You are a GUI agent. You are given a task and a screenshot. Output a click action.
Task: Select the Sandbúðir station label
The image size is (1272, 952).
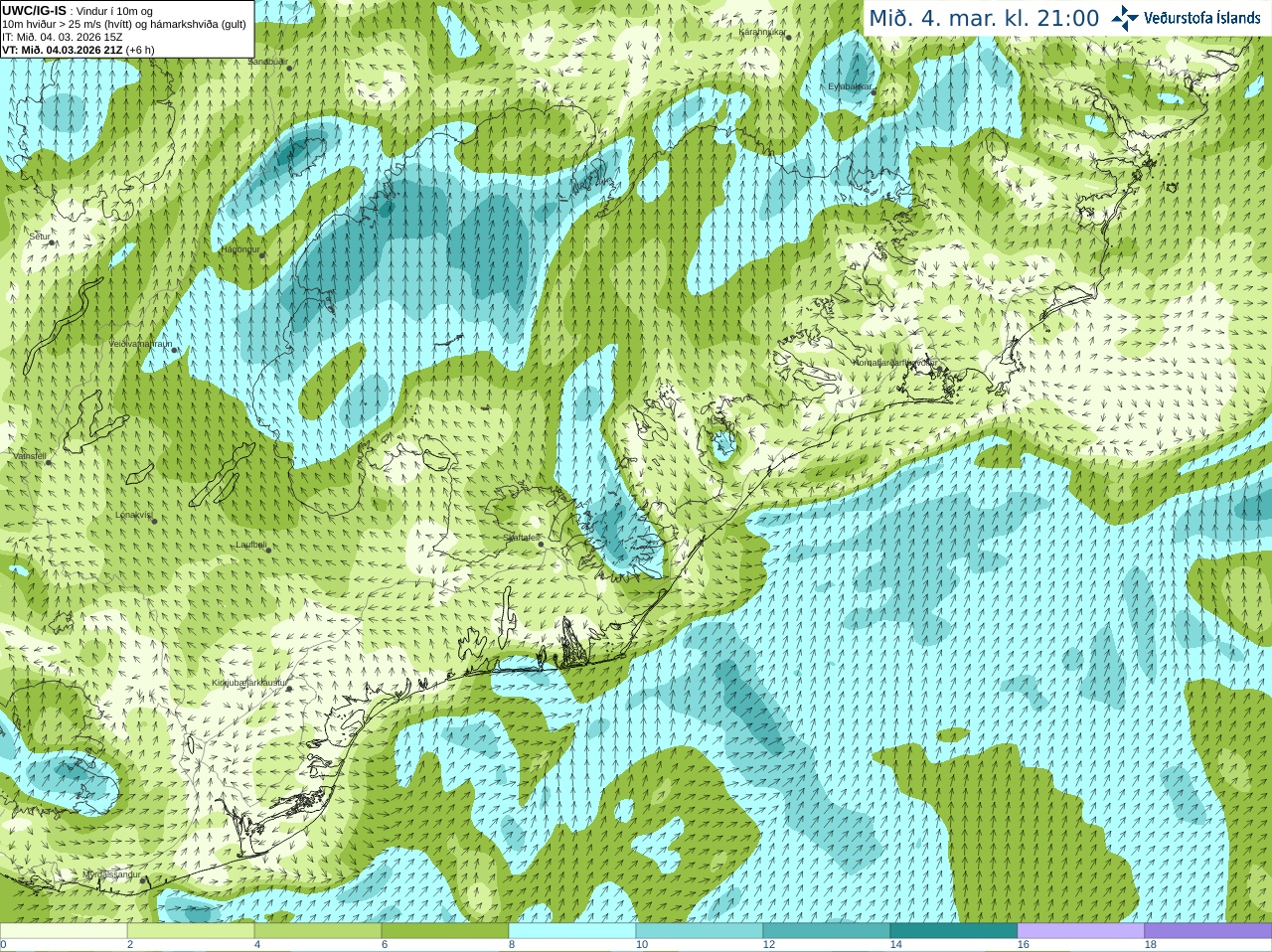[x=267, y=62]
